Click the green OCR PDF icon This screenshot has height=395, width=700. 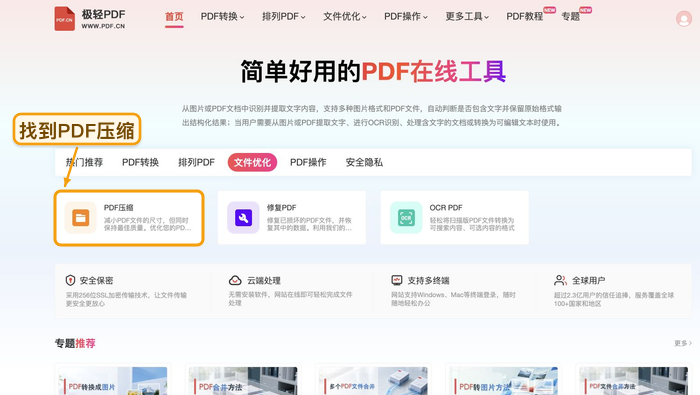pos(406,218)
